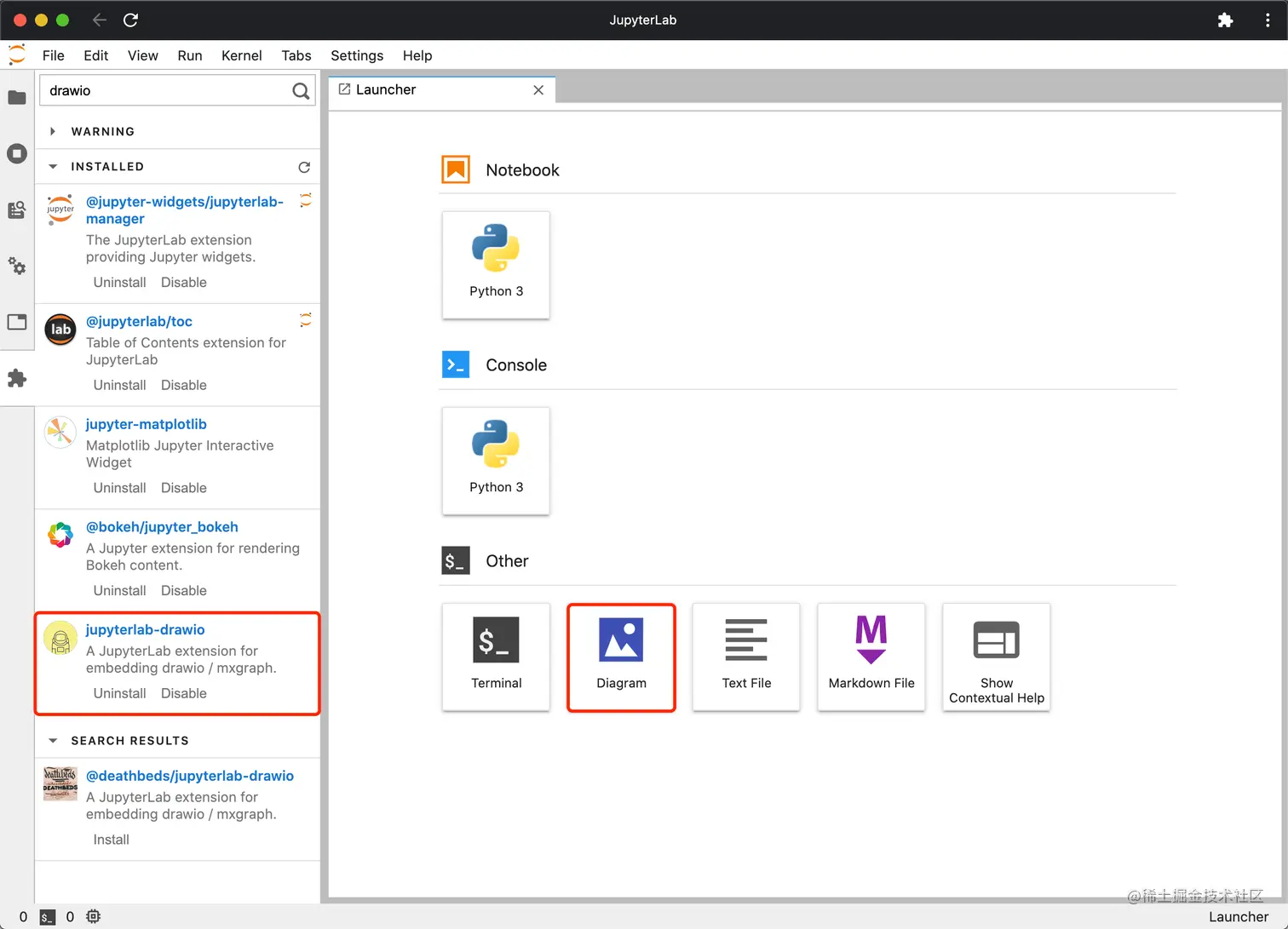Screen dimensions: 1288x929
Task: Open the browser three-dot menu
Action: coord(1268,20)
